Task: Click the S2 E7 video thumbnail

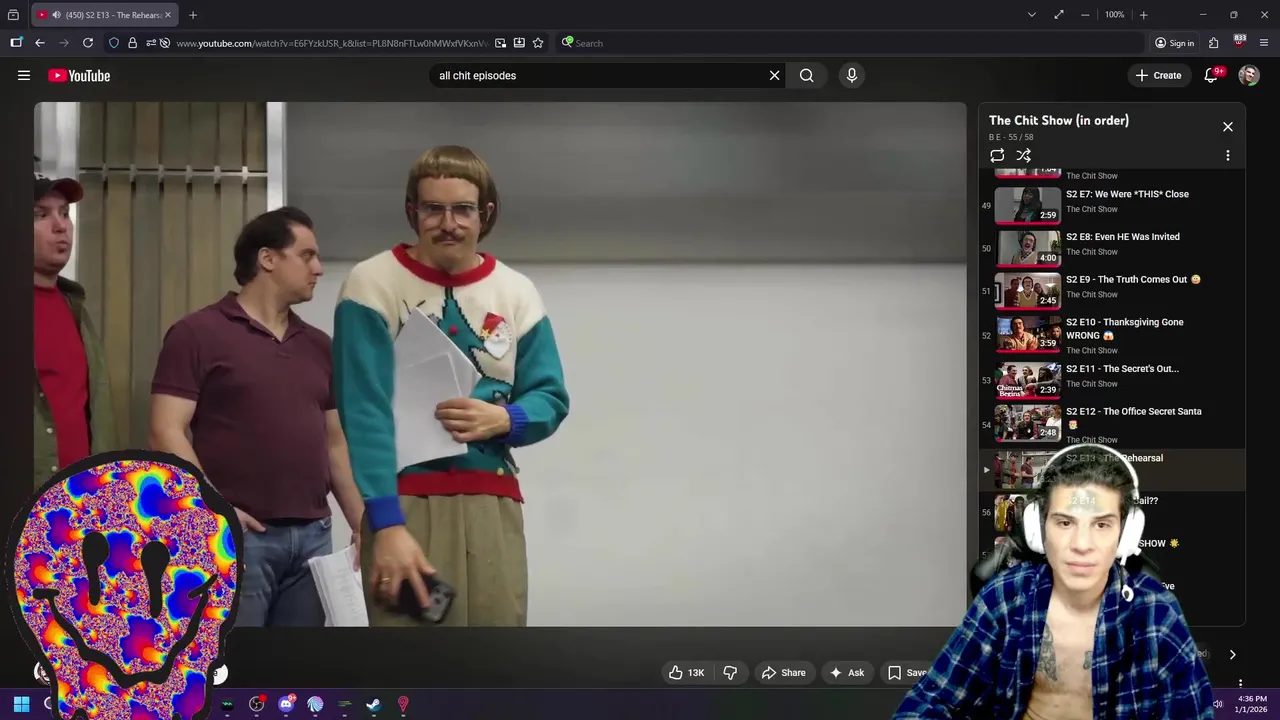Action: click(x=1027, y=205)
